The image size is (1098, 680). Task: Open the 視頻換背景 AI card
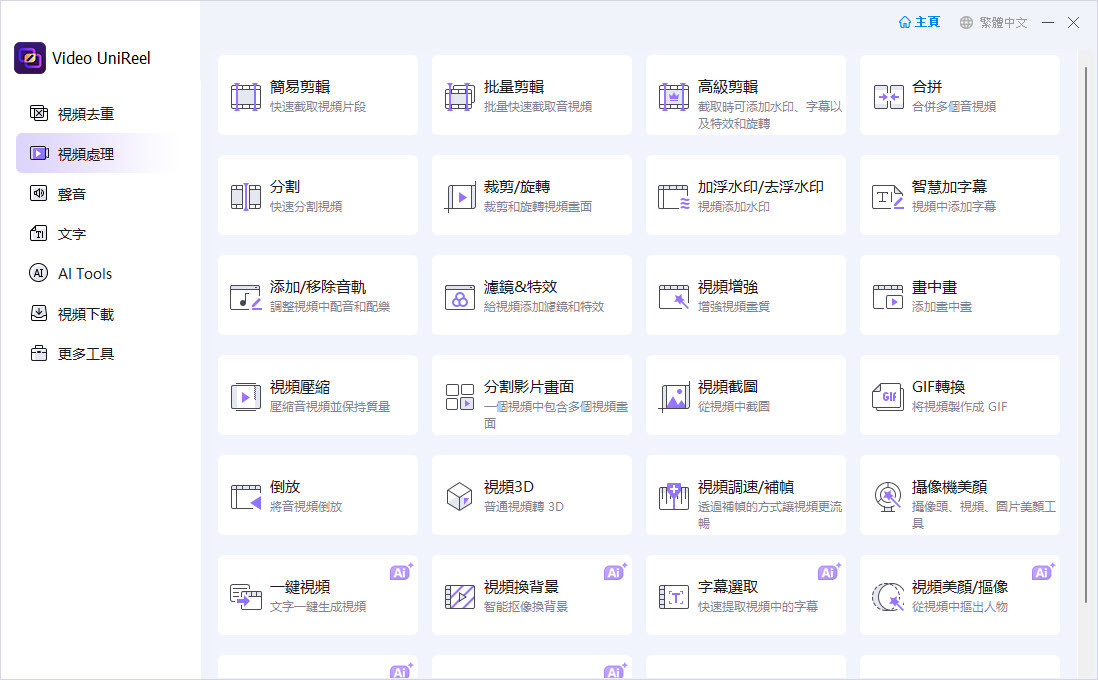click(531, 595)
